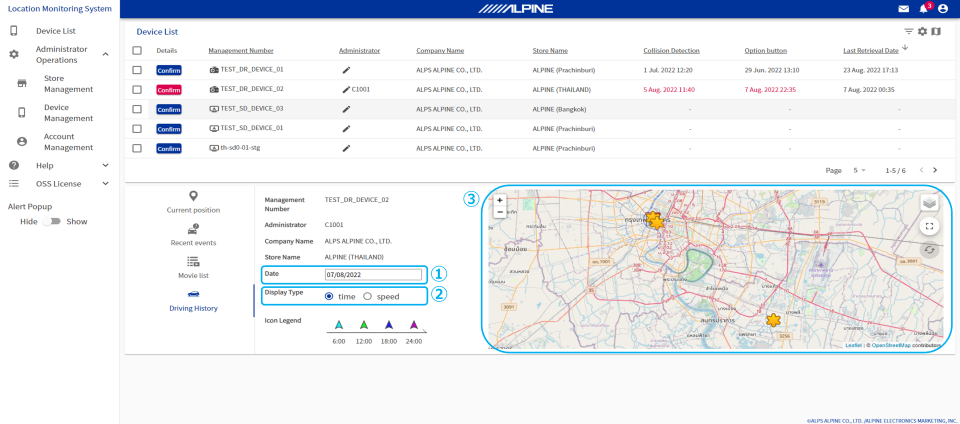
Task: Check the box for TEST_DR_DEVICE_02 row
Action: coord(137,89)
